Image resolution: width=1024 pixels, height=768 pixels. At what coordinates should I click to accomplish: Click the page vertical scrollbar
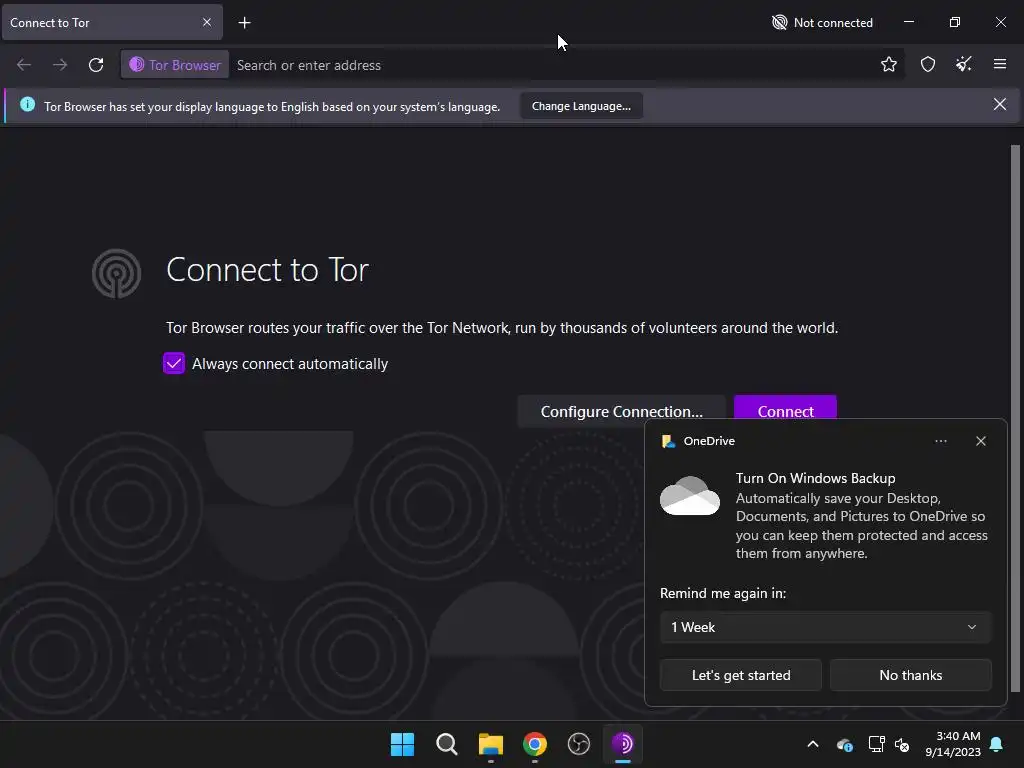click(1015, 418)
